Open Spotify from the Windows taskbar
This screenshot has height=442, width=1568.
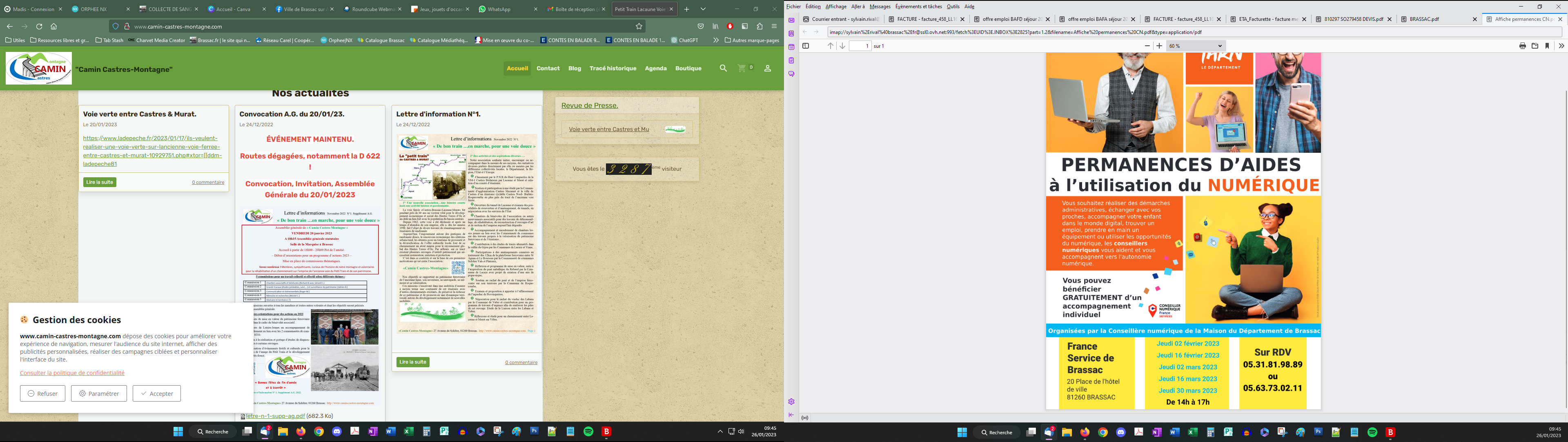click(588, 432)
